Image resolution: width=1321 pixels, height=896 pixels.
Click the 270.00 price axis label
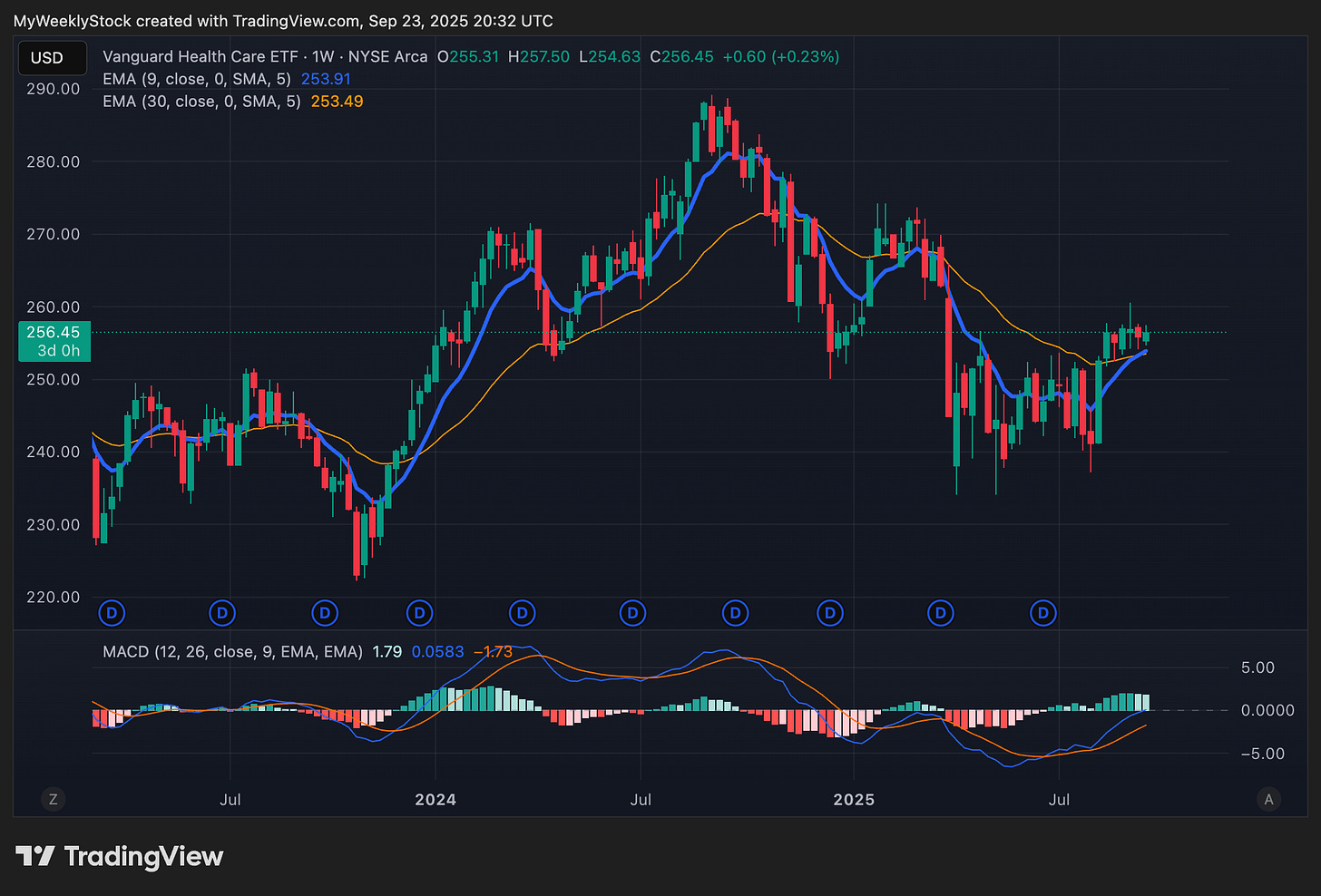click(53, 234)
